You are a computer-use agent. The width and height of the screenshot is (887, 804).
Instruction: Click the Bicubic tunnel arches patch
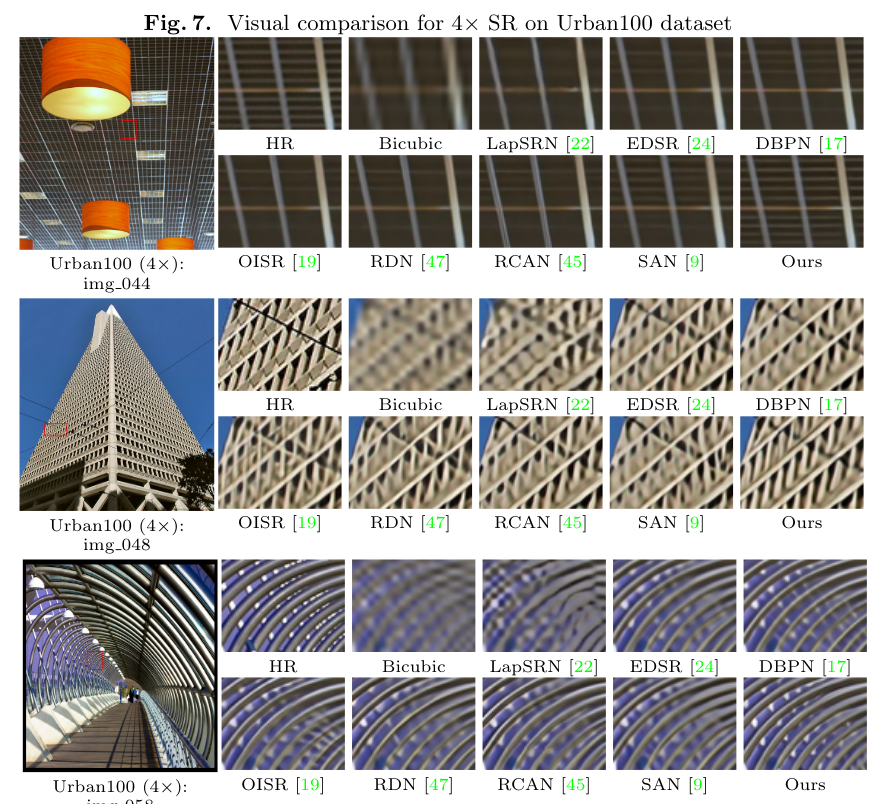[414, 606]
